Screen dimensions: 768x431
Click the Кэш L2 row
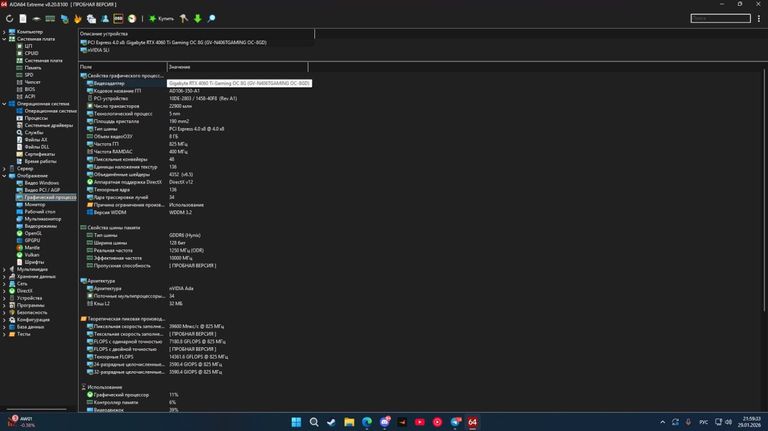[x=101, y=304]
